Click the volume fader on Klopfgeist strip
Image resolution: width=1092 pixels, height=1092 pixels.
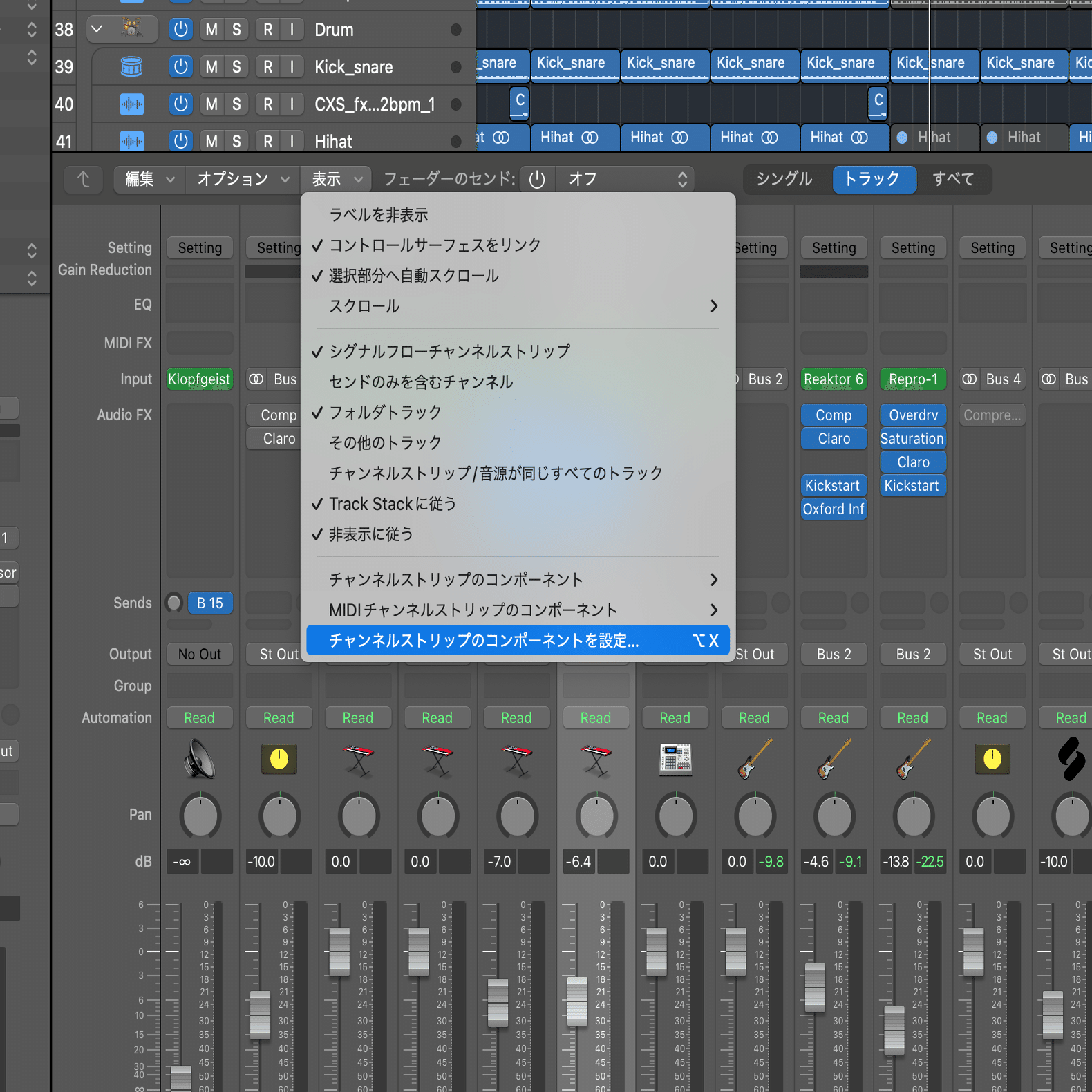tap(181, 1078)
